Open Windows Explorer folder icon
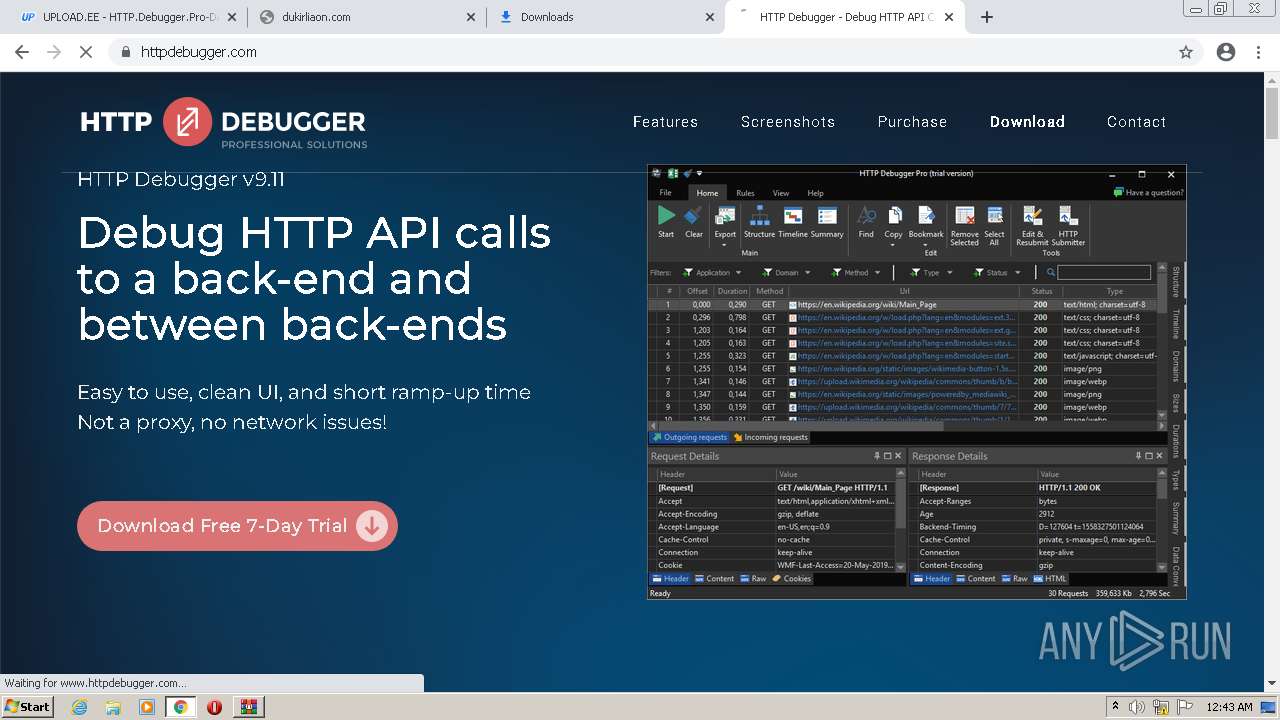The width and height of the screenshot is (1280, 720). pyautogui.click(x=113, y=707)
